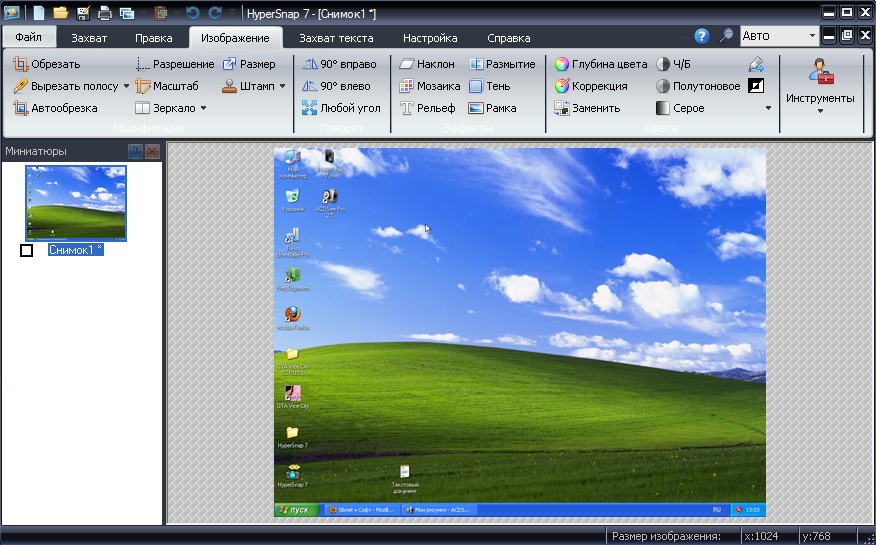This screenshot has height=545, width=876.
Task: Add a Тень shadow effect
Action: pyautogui.click(x=489, y=86)
